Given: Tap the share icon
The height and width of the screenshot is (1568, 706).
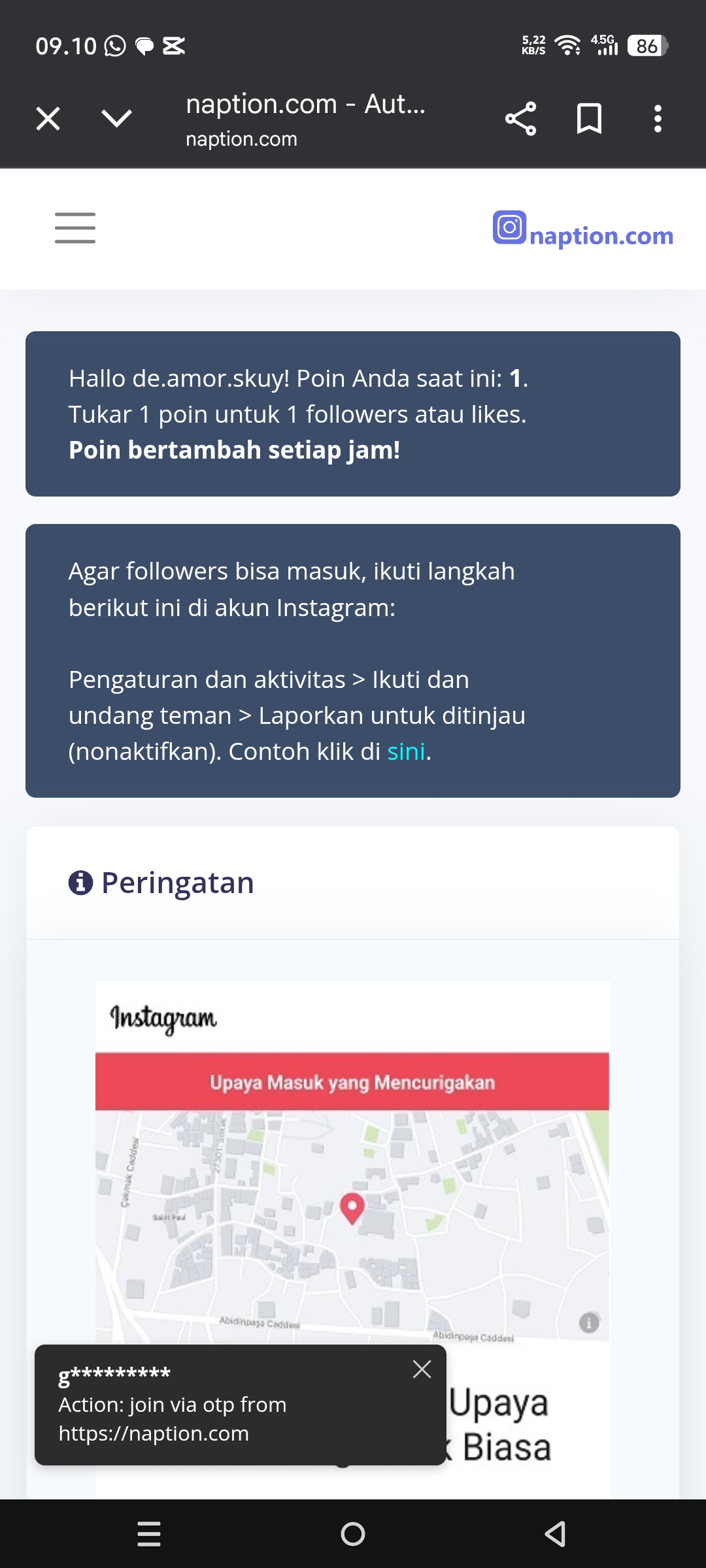Looking at the screenshot, I should pyautogui.click(x=520, y=119).
